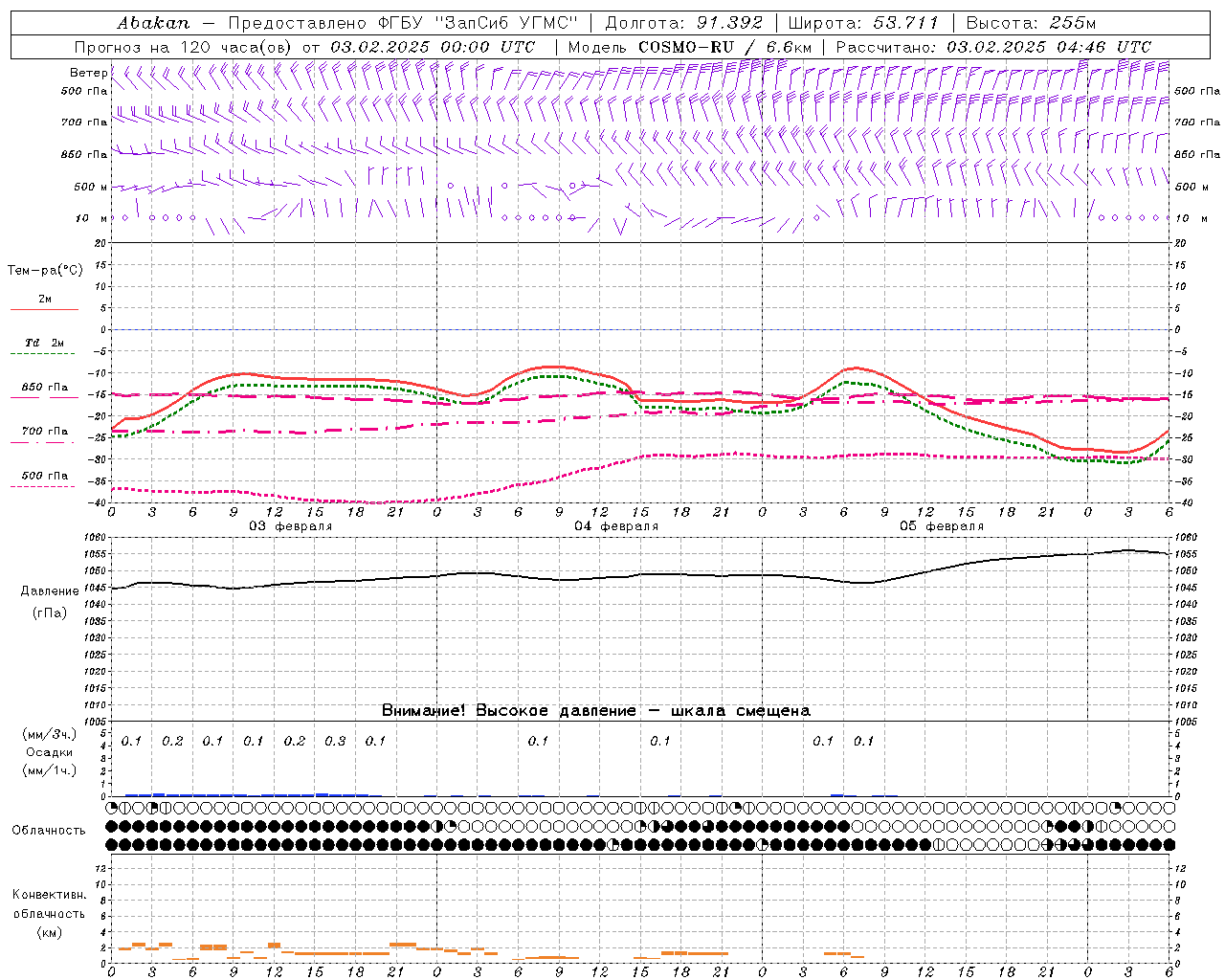Screen dimensions: 1225x980
Task: Click the 'Тем-ра(°C)' temperature axis label
Action: click(x=45, y=271)
